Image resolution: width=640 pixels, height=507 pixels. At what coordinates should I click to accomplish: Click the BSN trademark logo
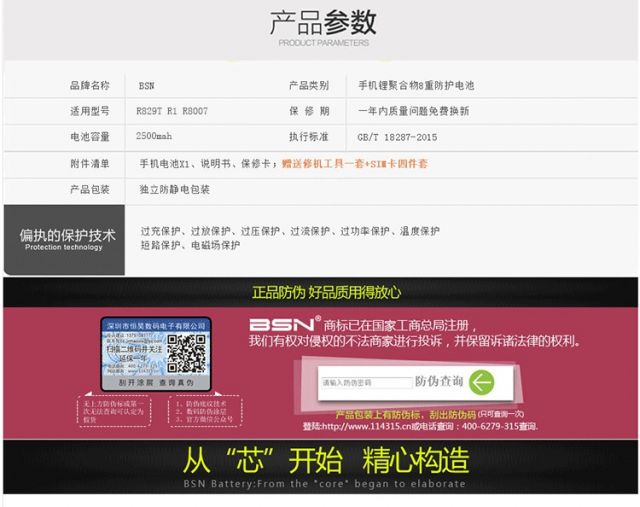pos(283,325)
